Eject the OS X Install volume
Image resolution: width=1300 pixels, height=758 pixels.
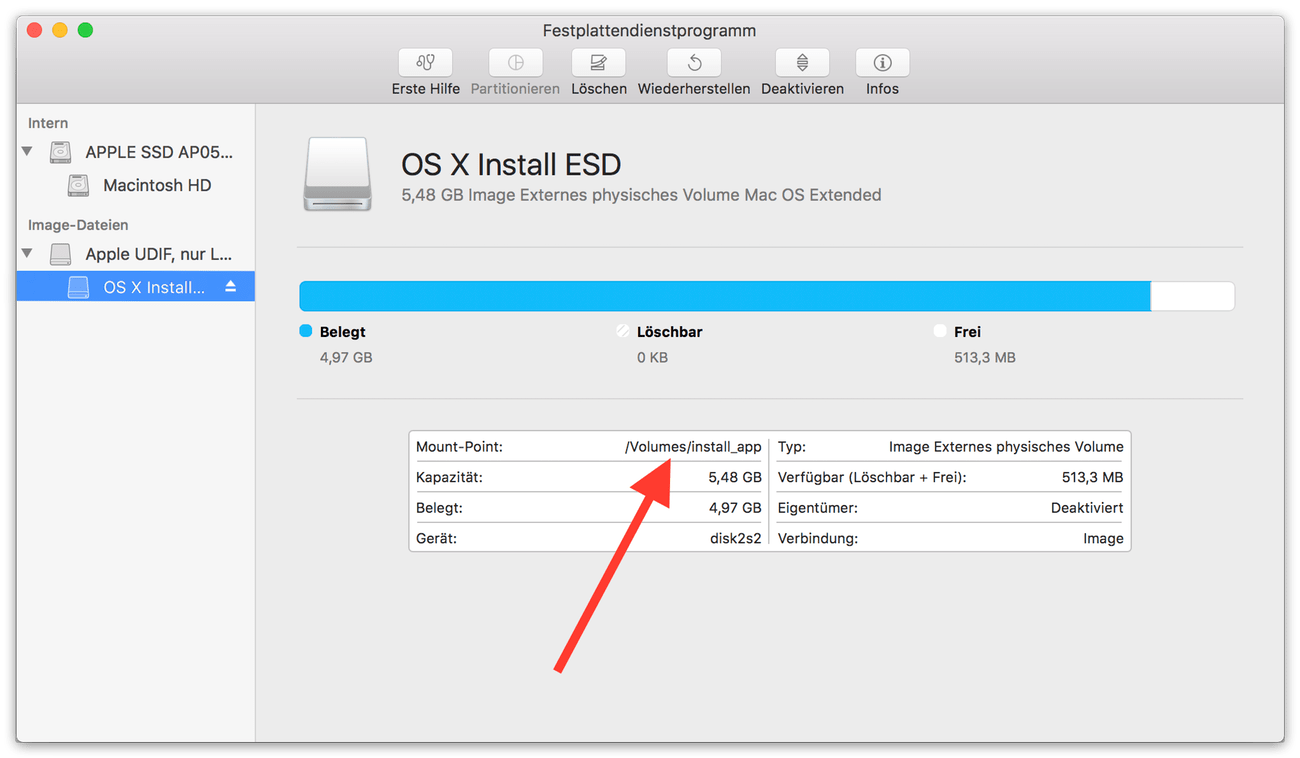click(231, 287)
